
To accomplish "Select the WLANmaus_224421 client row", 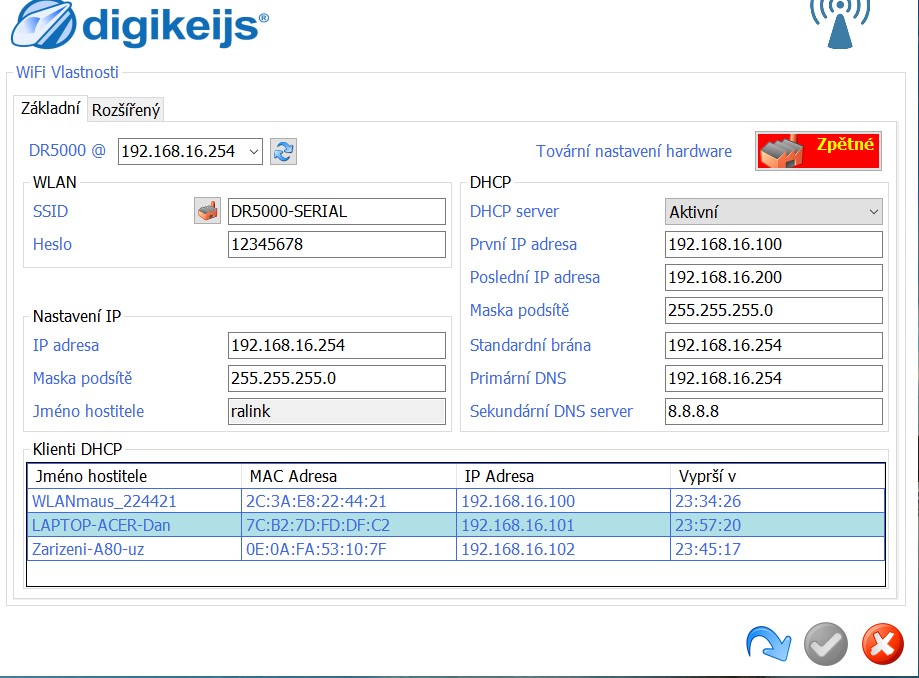I will (134, 501).
